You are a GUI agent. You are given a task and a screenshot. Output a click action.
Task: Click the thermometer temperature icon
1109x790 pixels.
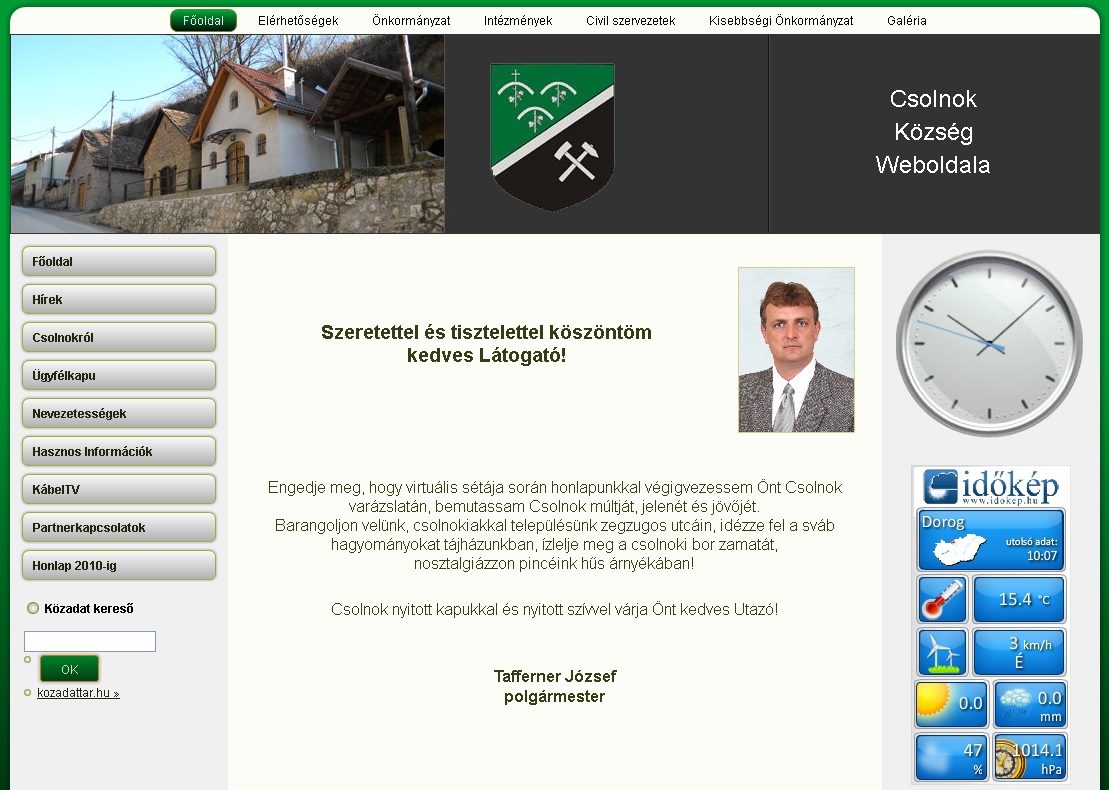[x=941, y=599]
